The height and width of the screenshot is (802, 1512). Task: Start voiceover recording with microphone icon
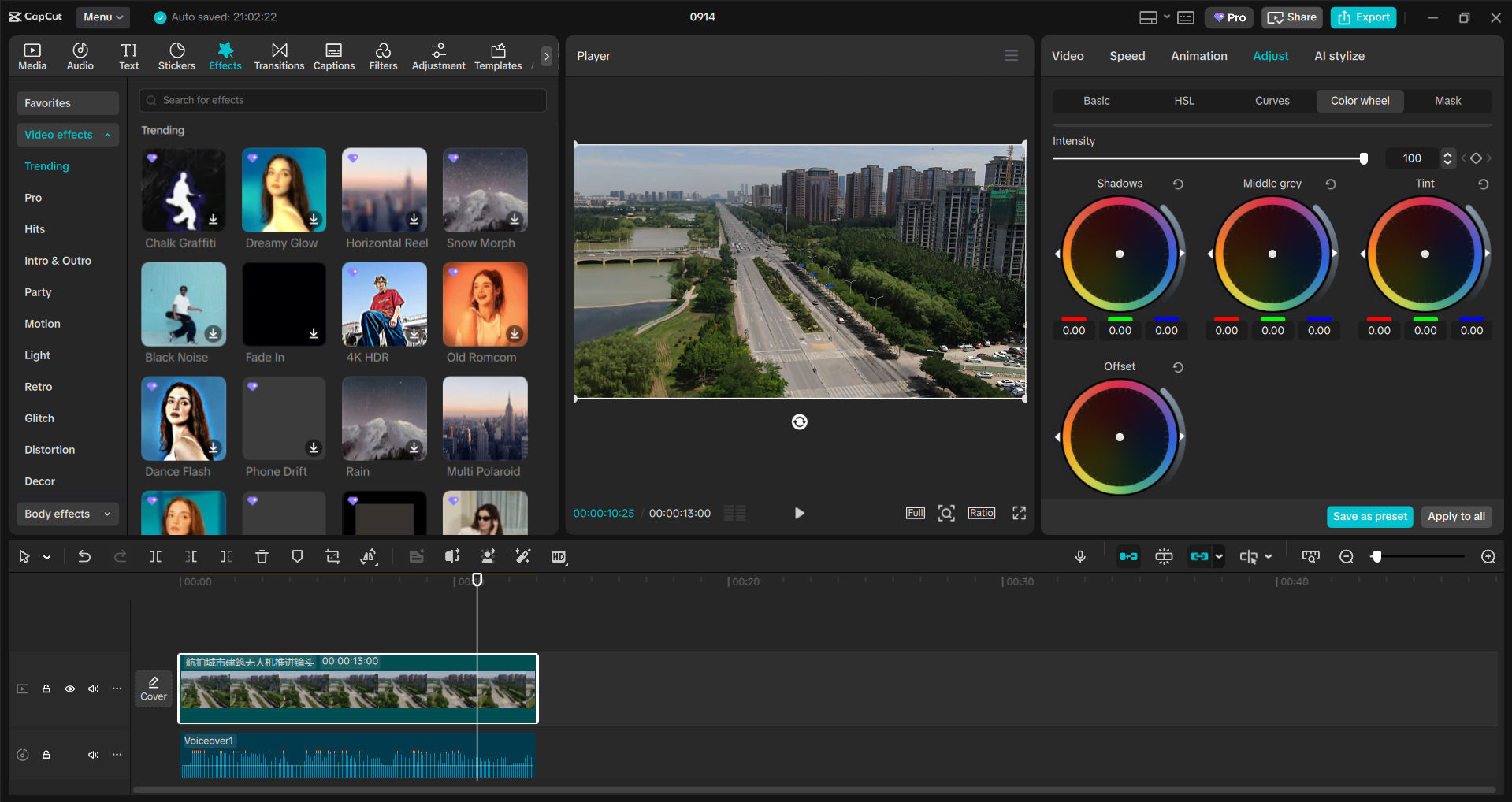pyautogui.click(x=1080, y=557)
